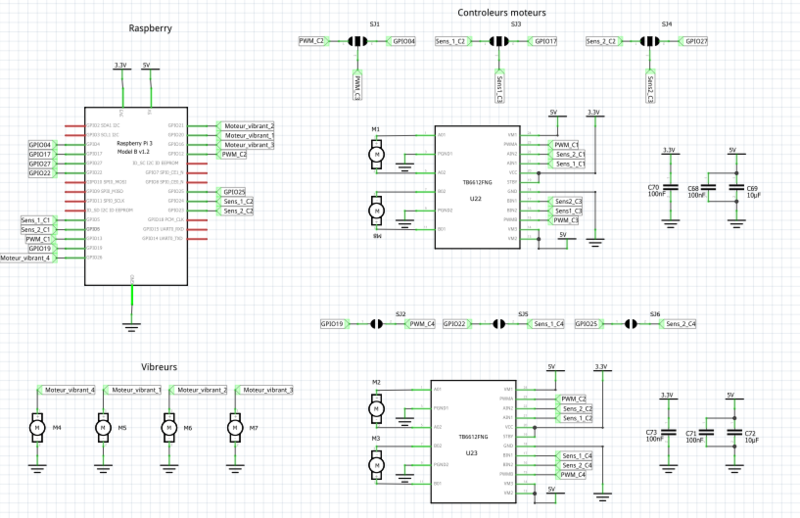
Task: Click the SJ3 solder jumper symbol
Action: 498,42
